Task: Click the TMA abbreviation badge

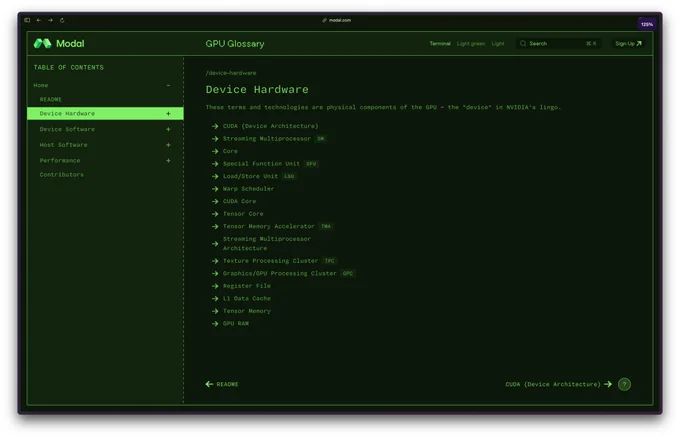Action: click(326, 227)
